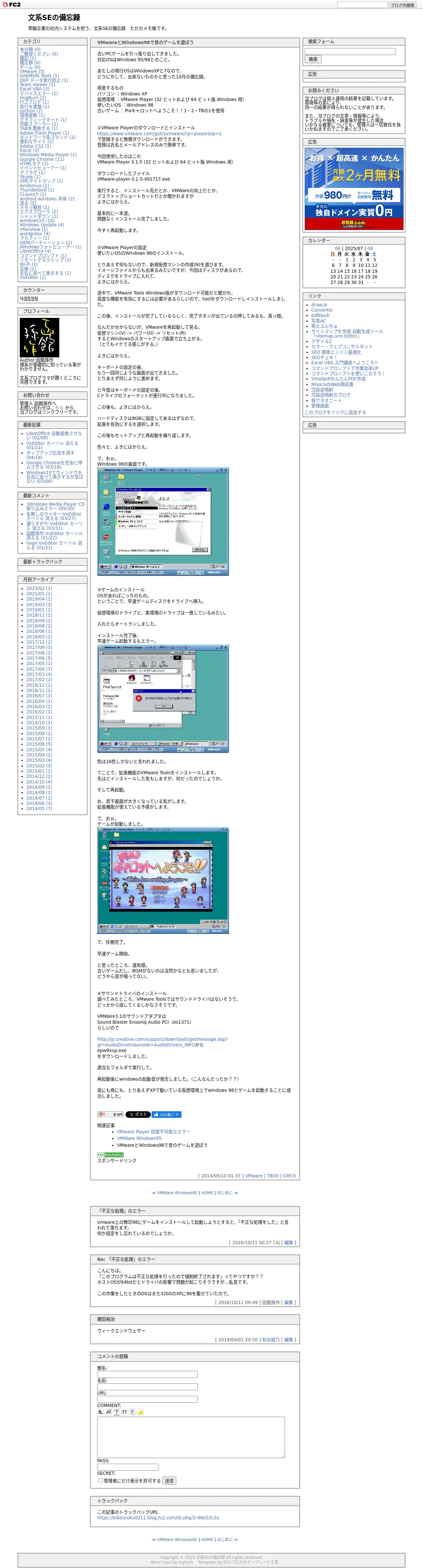Image resolution: width=423 pixels, height=1568 pixels.
Task: Click the underline (下) comment formatting icon
Action: 116,1412
